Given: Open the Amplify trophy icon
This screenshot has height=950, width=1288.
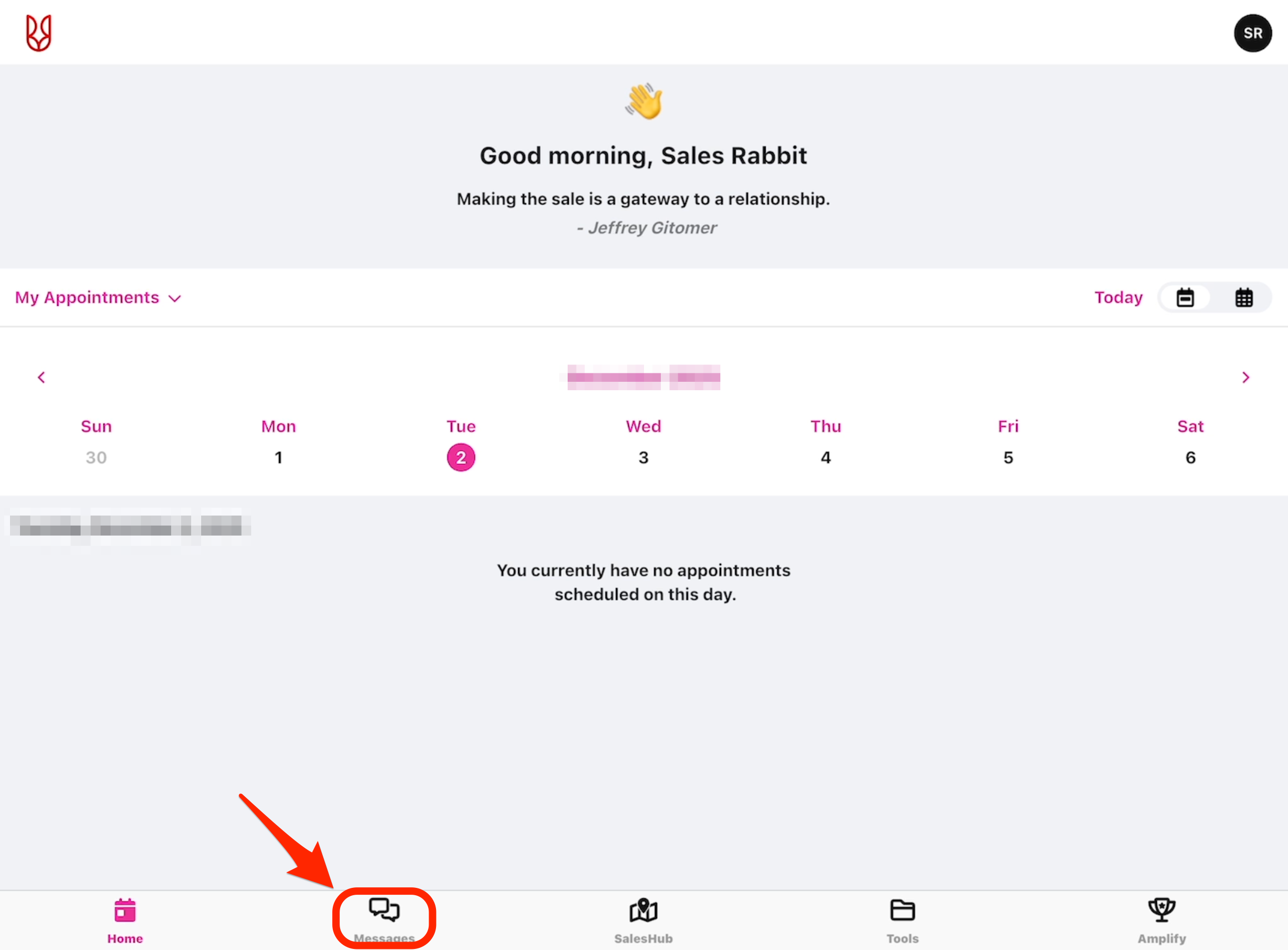Looking at the screenshot, I should tap(1162, 911).
